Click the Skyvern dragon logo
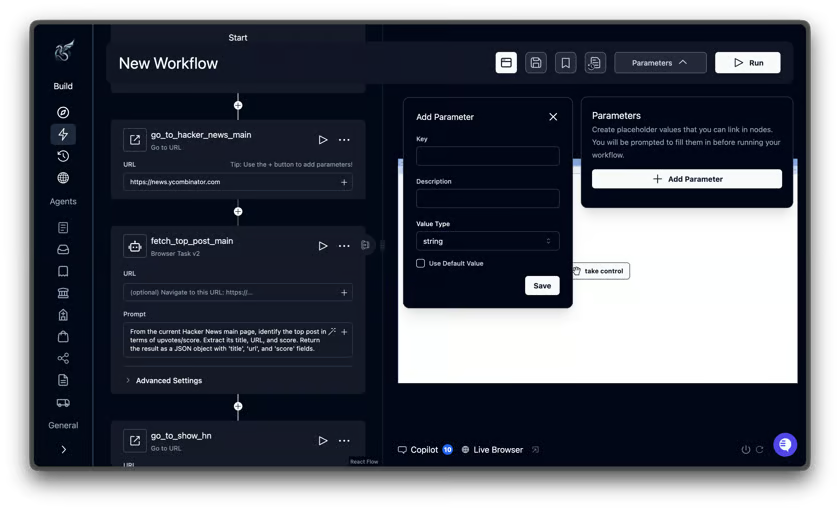 64,51
